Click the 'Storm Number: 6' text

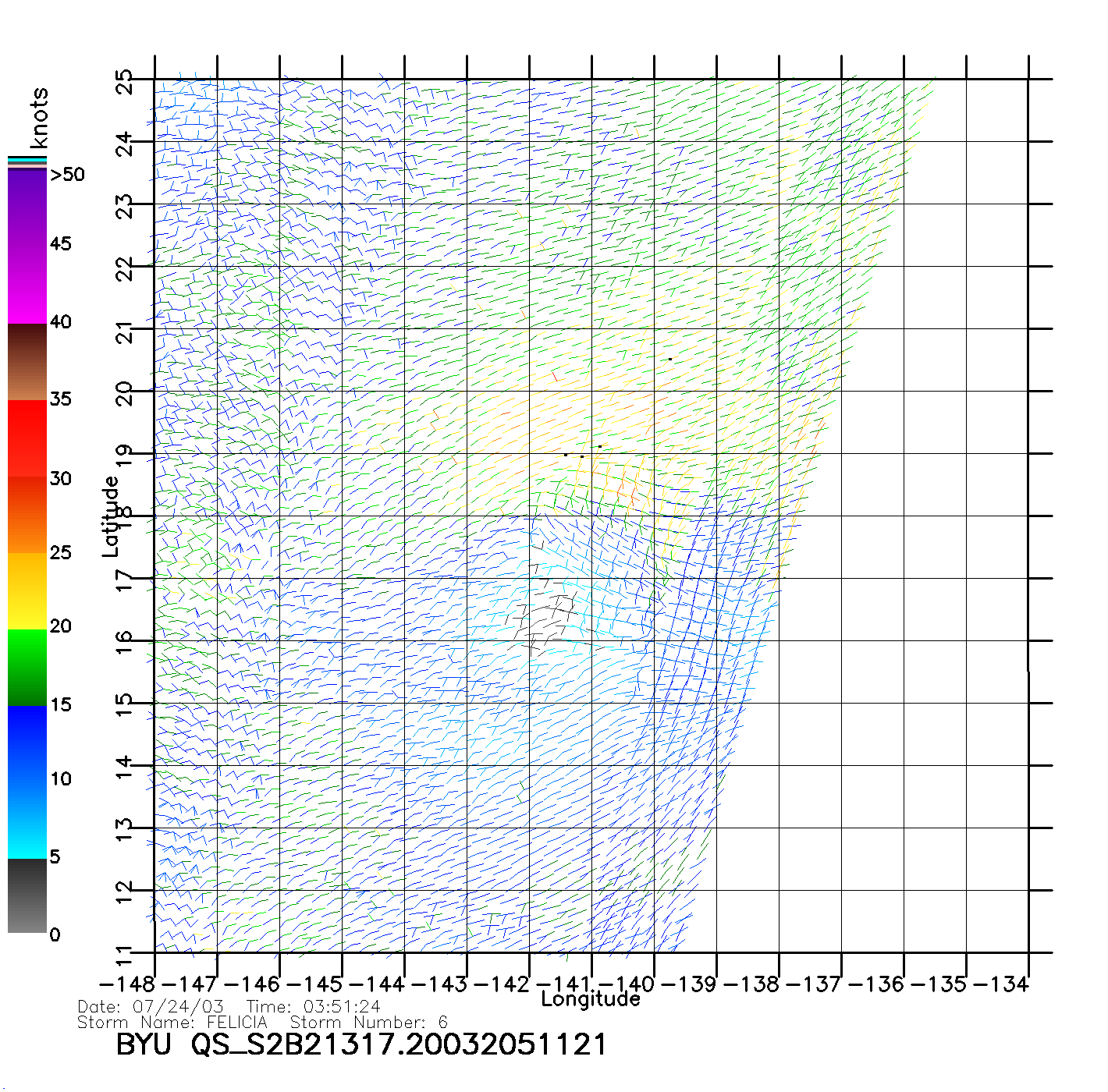pos(368,1023)
